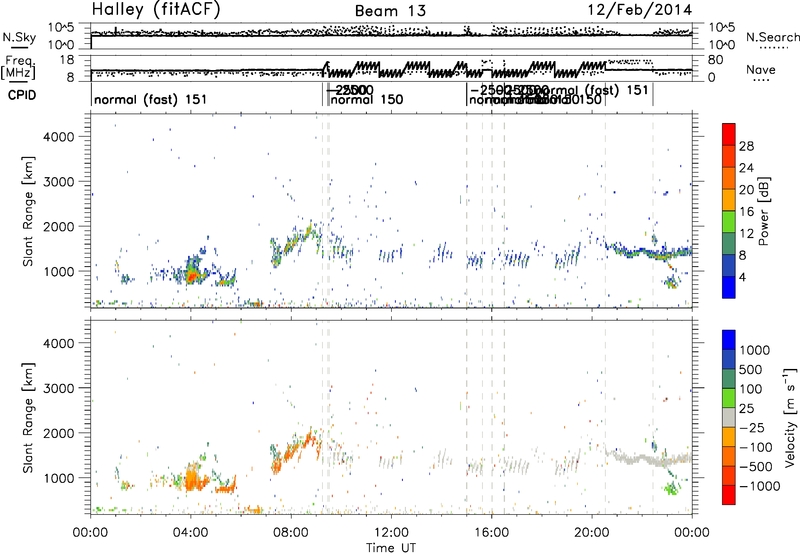Viewport: 800px width, 554px height.
Task: Click the 'Time UT' axis label
Action: coord(391,547)
